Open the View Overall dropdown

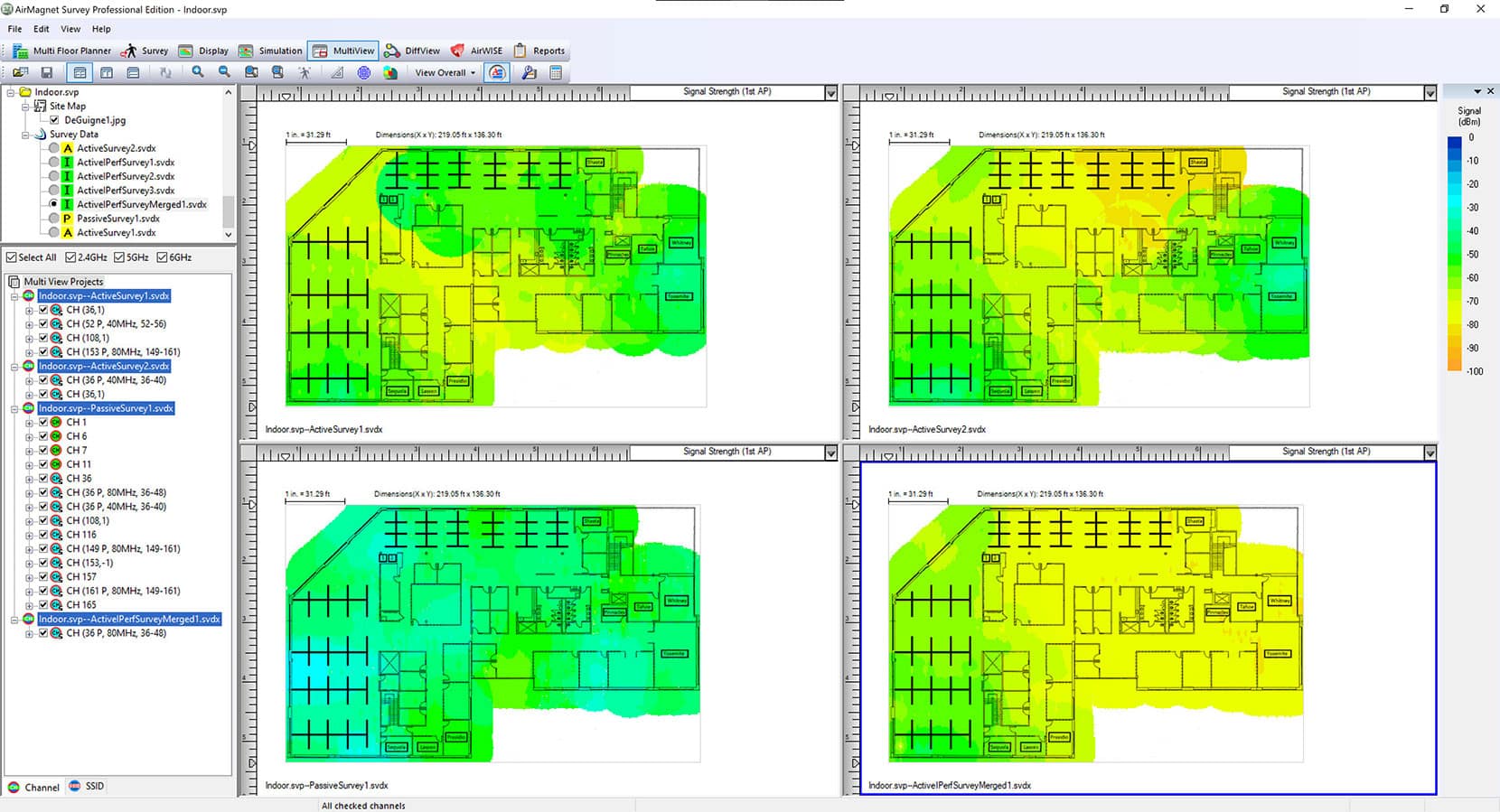(x=445, y=72)
